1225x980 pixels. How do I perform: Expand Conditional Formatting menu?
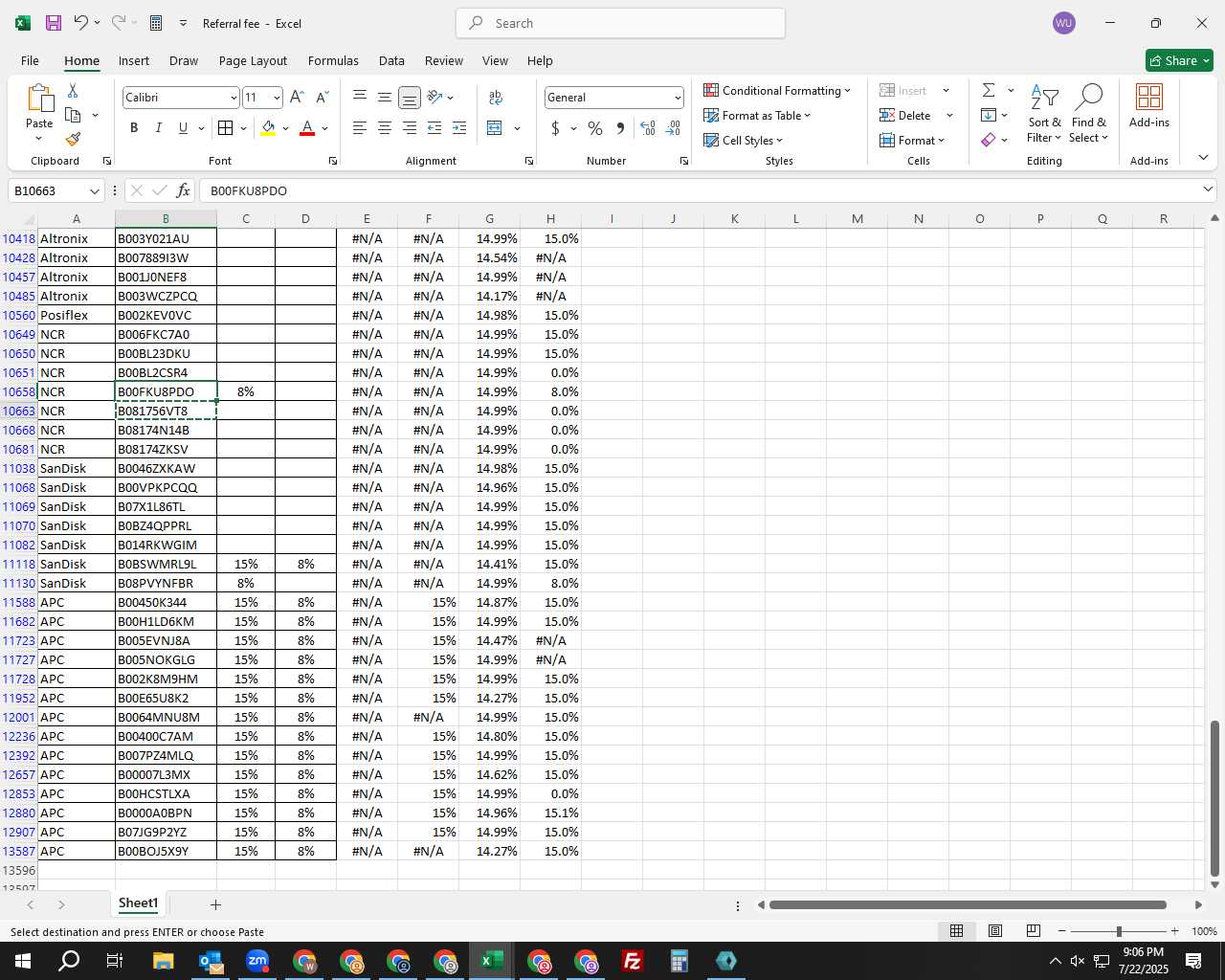point(777,90)
